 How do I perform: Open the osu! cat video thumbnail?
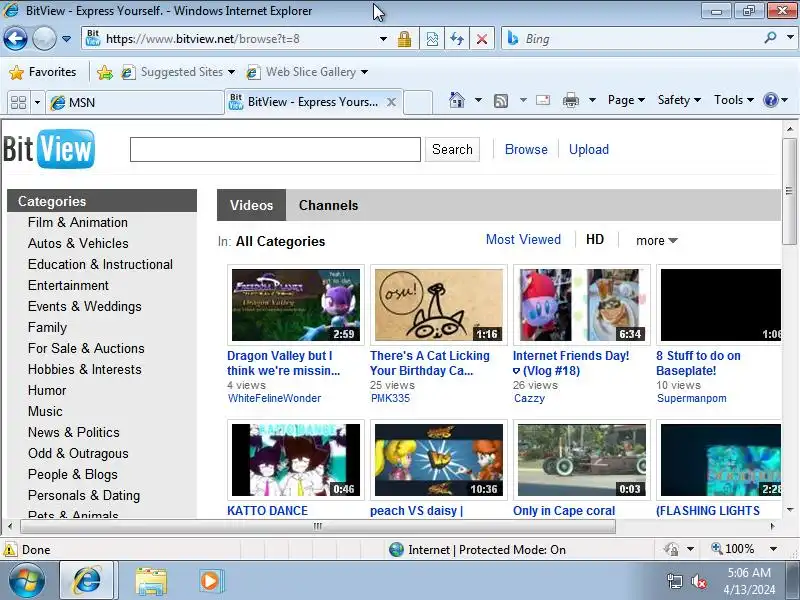point(439,305)
